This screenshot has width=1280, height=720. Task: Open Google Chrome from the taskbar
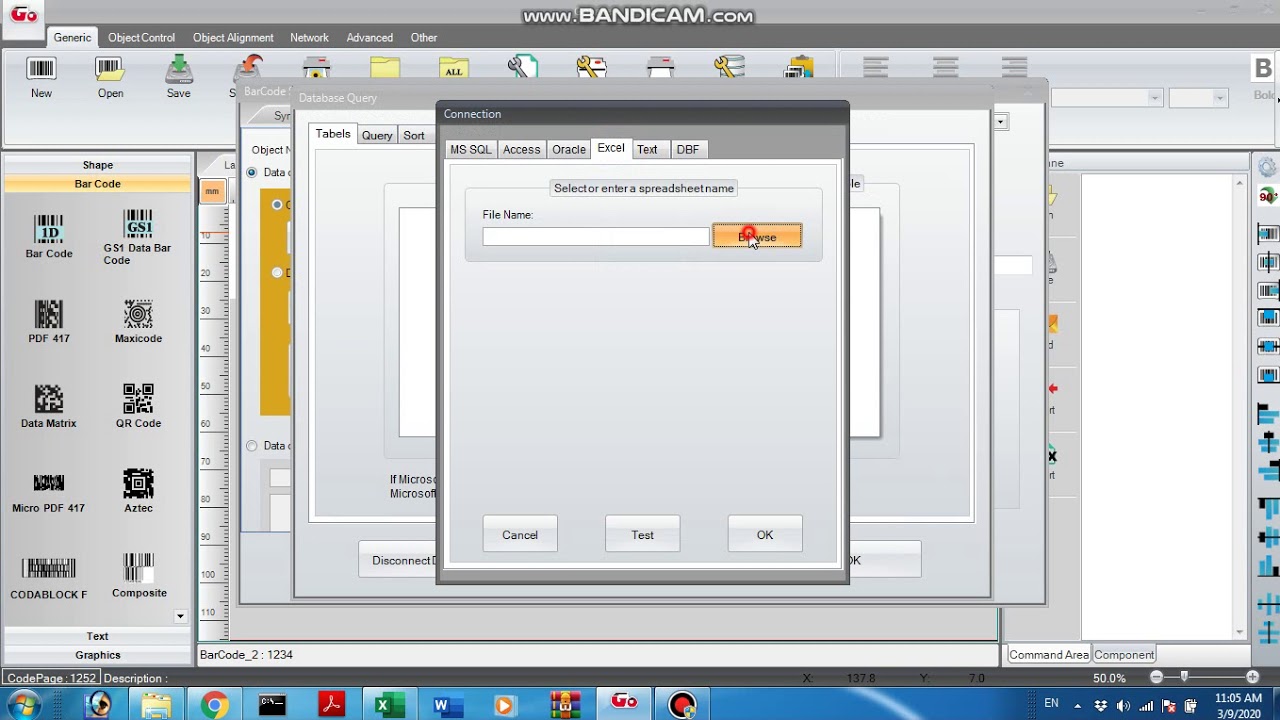pos(213,705)
